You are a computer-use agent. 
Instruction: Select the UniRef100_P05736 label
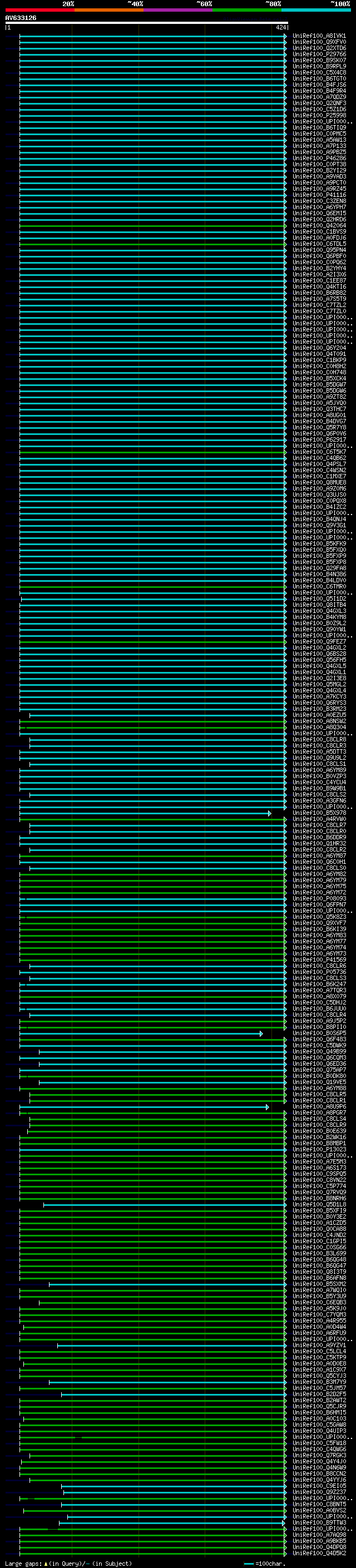[319, 972]
